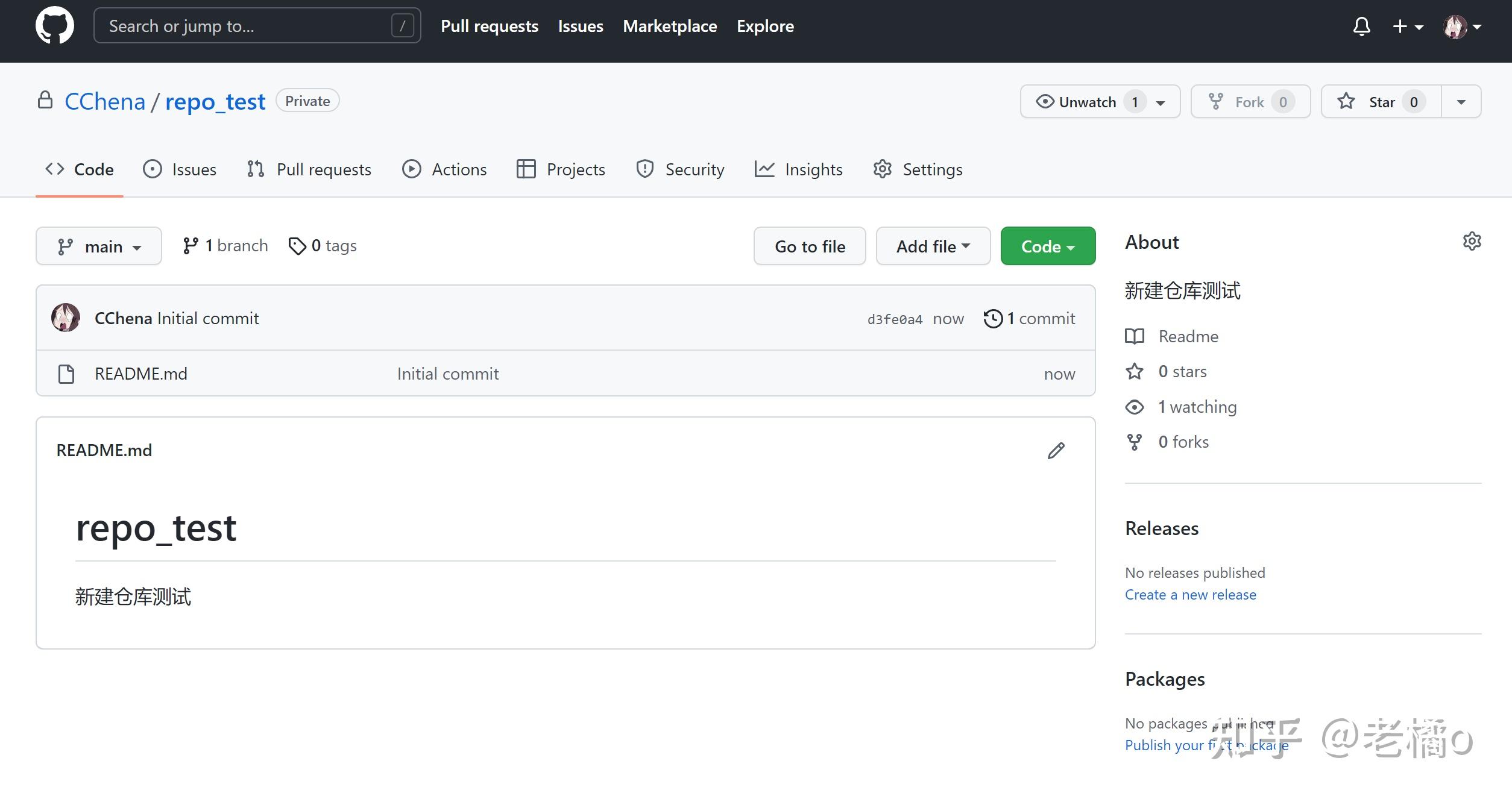Open the green Code dropdown
Viewport: 1512px width, 799px height.
tap(1047, 246)
